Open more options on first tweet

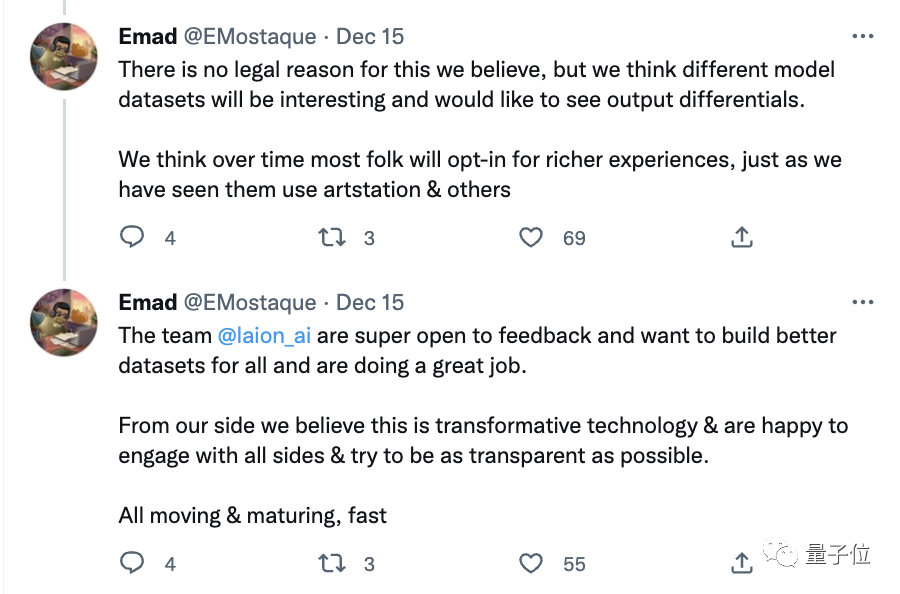coord(862,37)
